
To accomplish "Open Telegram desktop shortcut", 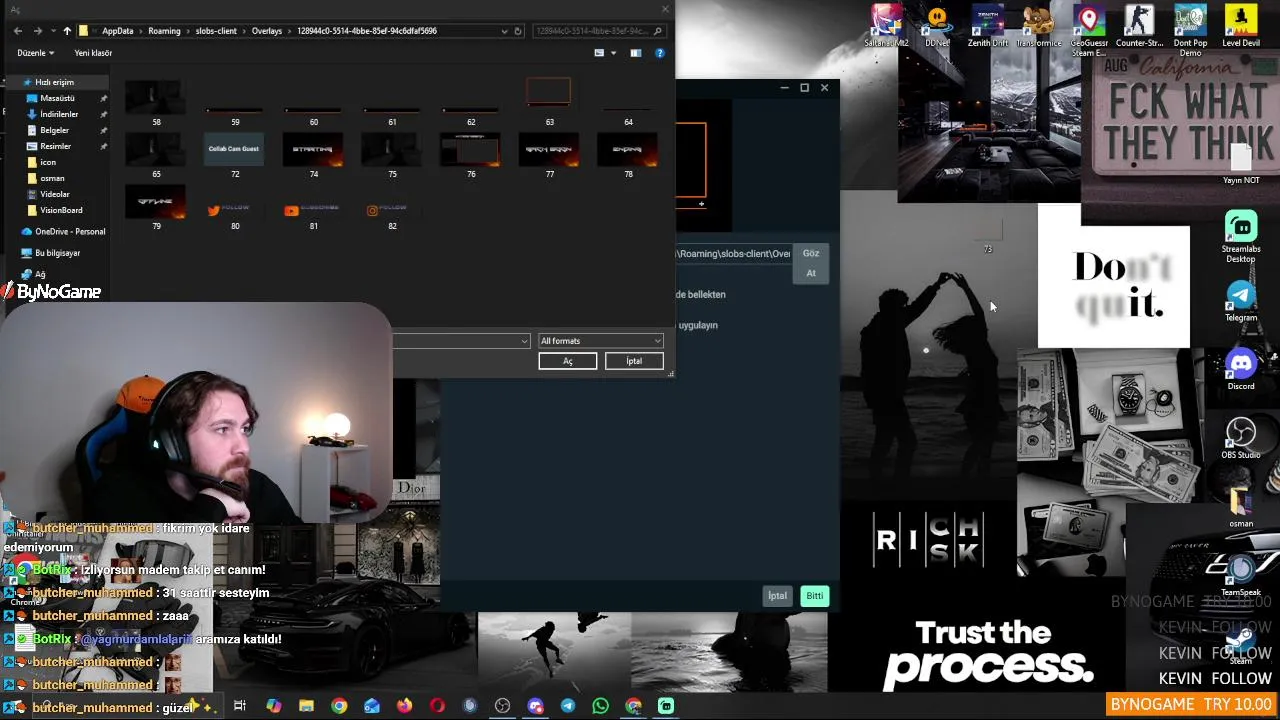I will click(1241, 301).
